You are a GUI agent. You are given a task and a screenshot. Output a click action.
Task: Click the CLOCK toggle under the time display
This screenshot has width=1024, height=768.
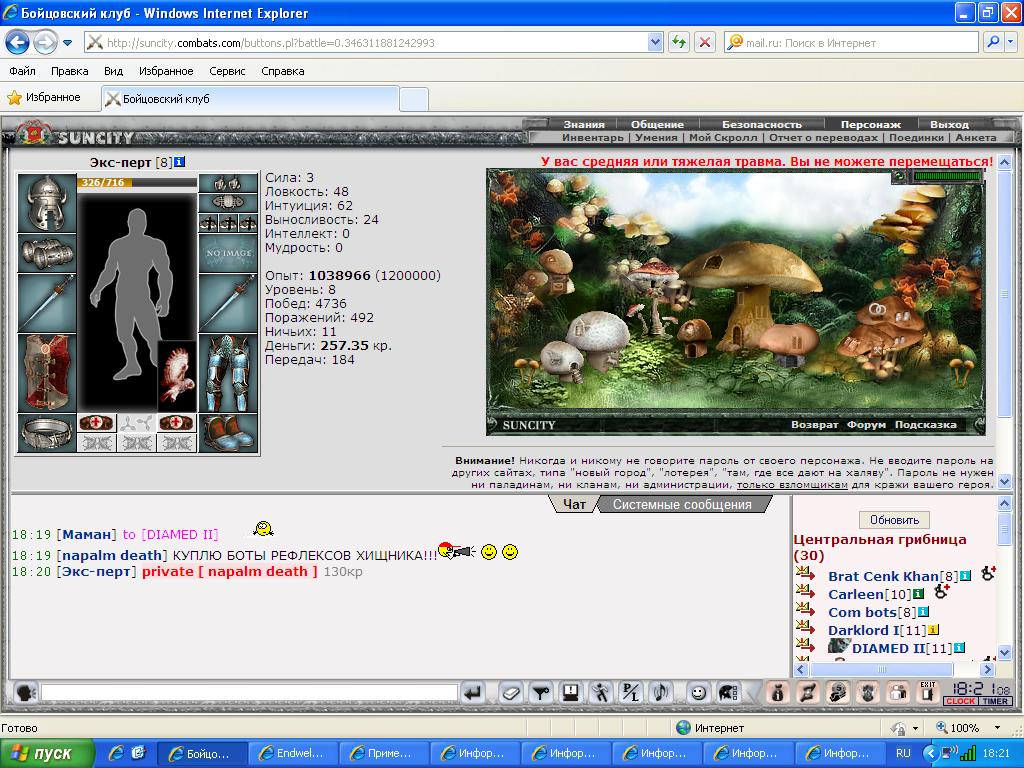(x=960, y=701)
